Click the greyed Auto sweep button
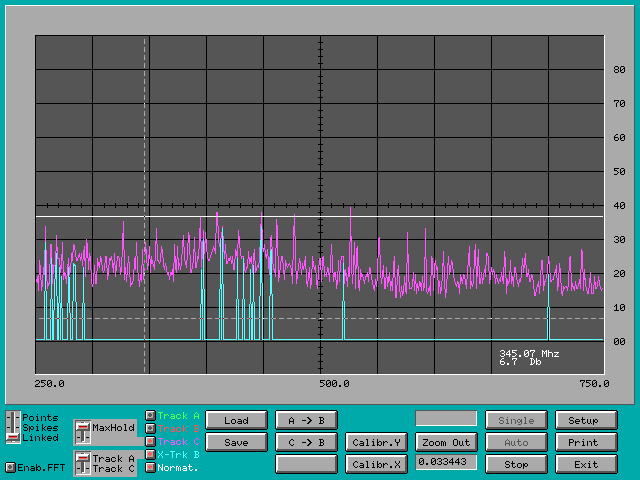The width and height of the screenshot is (640, 480). point(516,442)
